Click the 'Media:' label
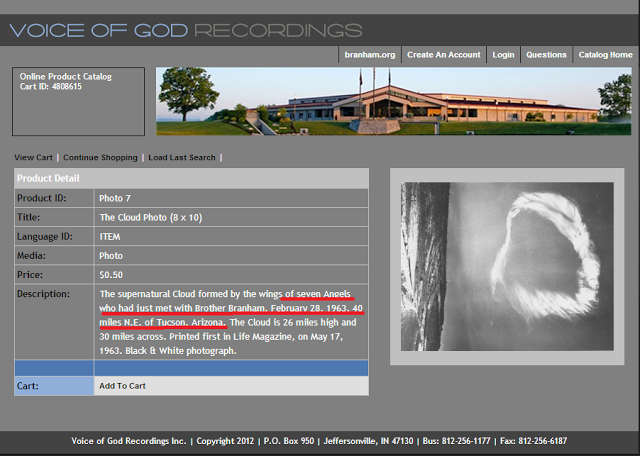Image resolution: width=640 pixels, height=456 pixels. (x=30, y=256)
